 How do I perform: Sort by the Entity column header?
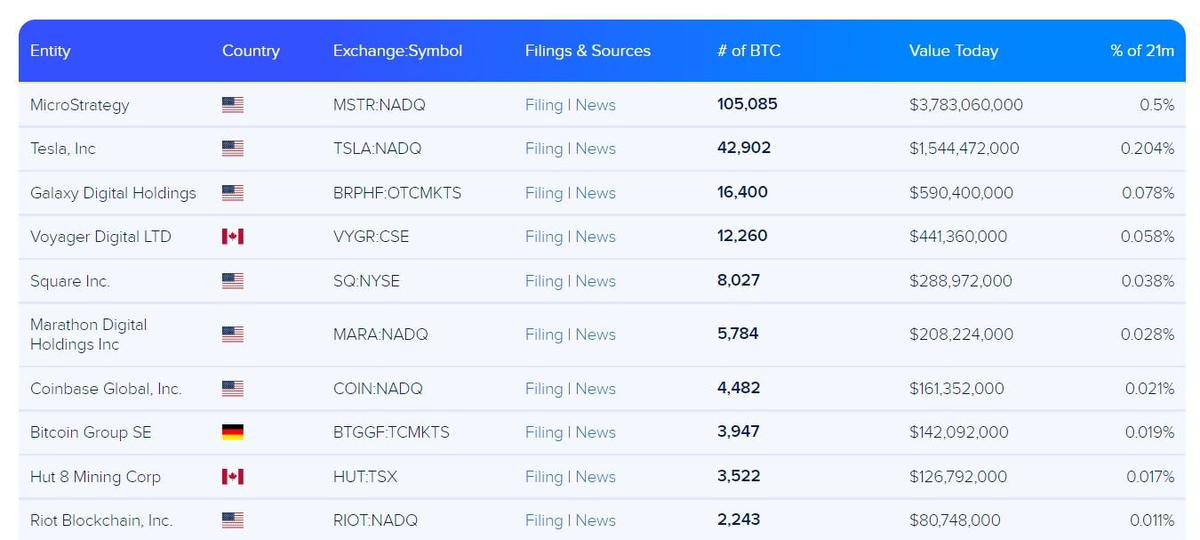(x=50, y=51)
